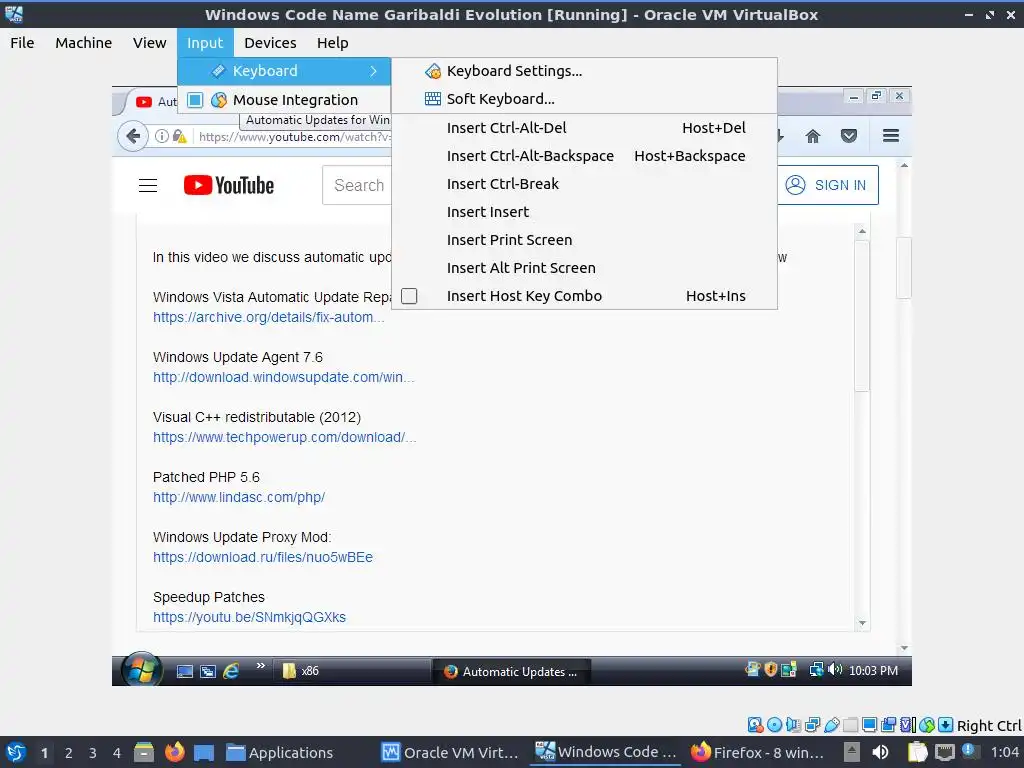The width and height of the screenshot is (1024, 768).
Task: Click the VirtualBox mouse integration status icon
Action: pyautogui.click(x=927, y=725)
